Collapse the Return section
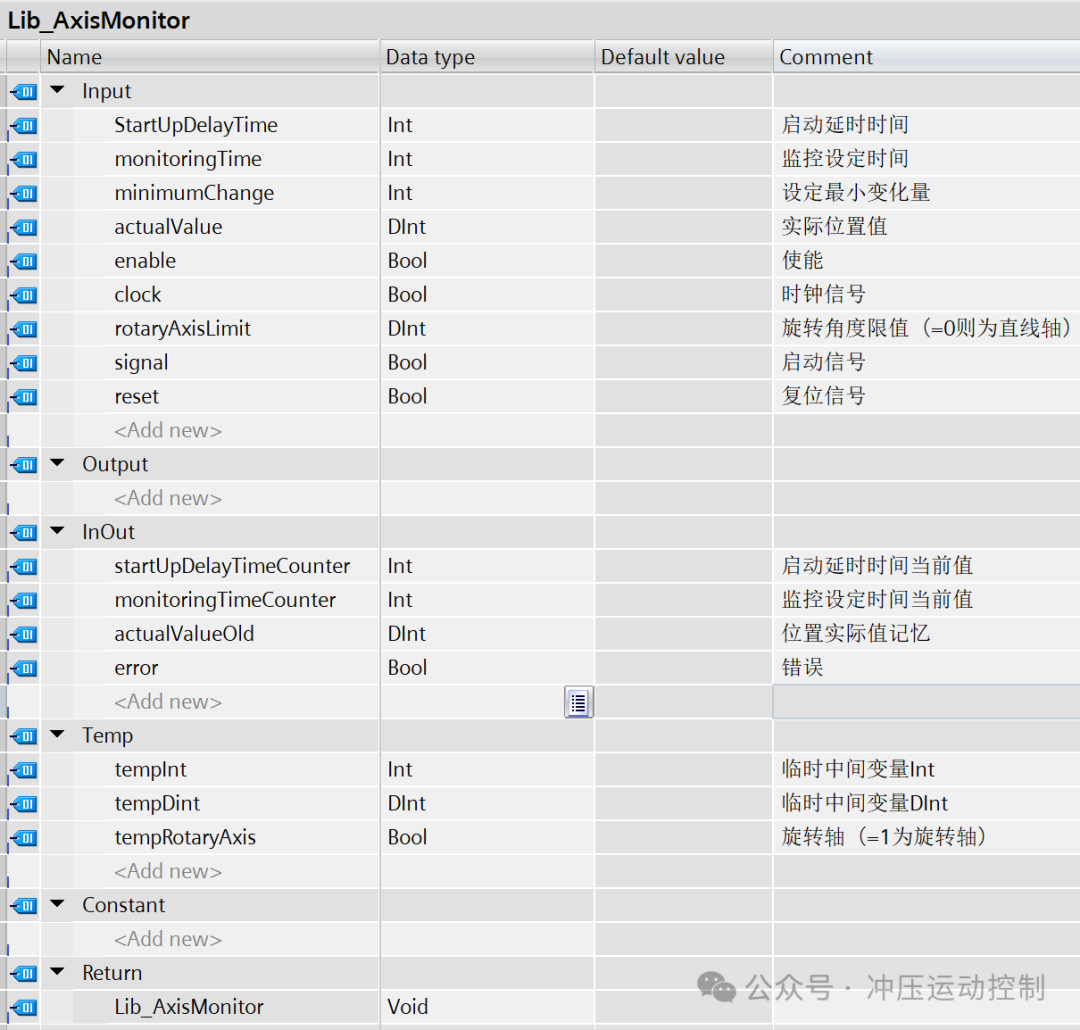Image resolution: width=1080 pixels, height=1030 pixels. [58, 973]
